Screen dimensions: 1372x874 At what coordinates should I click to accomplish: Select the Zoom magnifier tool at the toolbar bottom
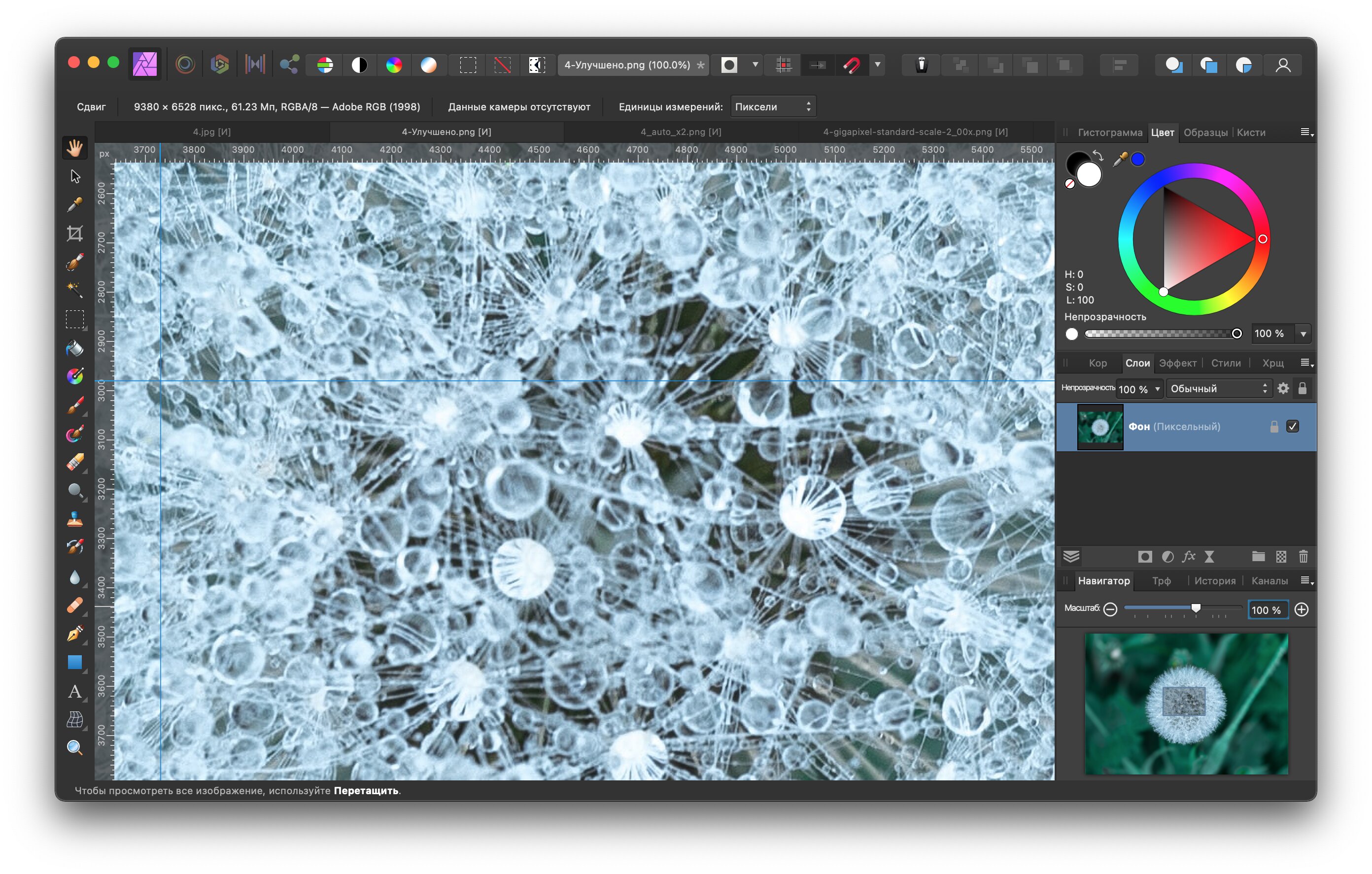tap(74, 747)
